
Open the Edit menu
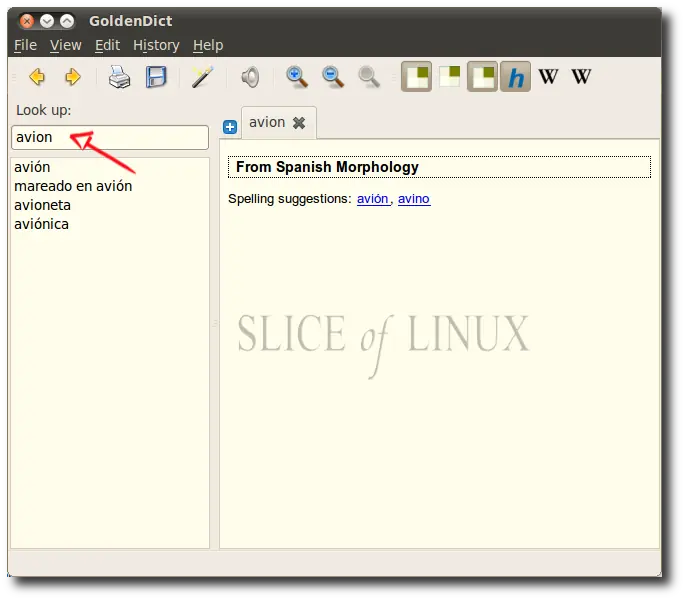107,45
